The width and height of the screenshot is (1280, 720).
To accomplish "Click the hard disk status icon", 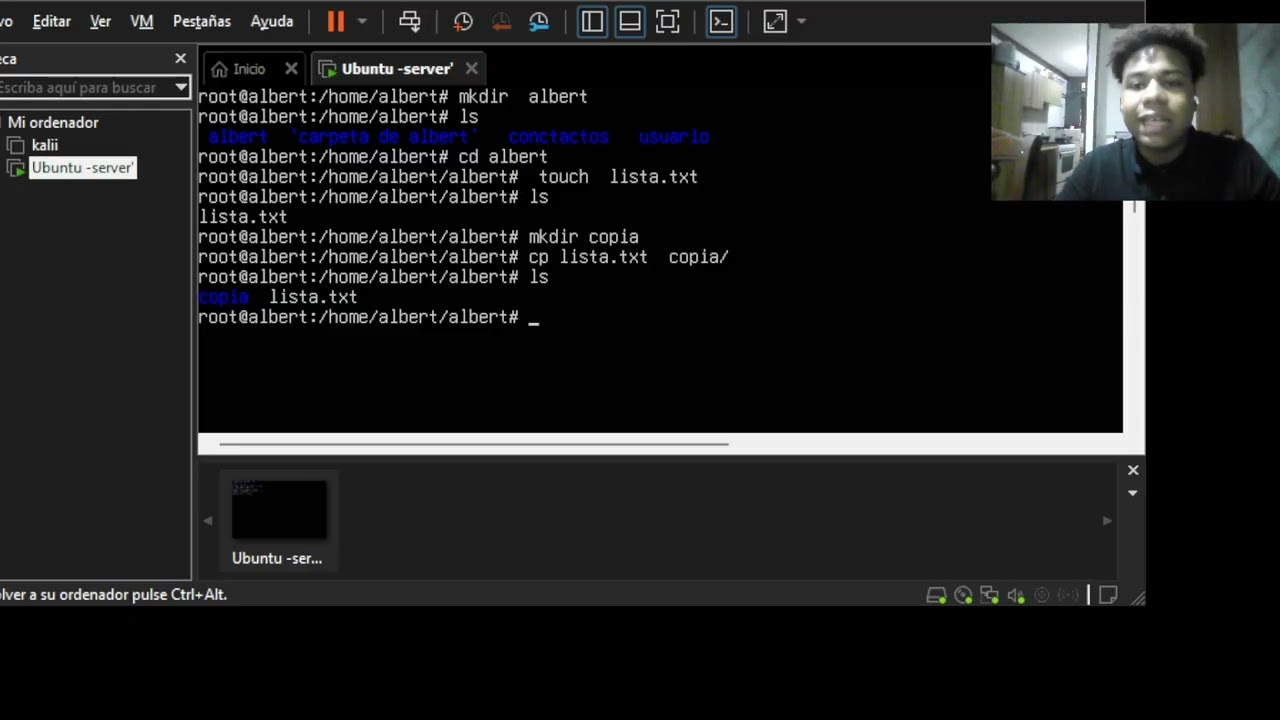I will coord(936,595).
